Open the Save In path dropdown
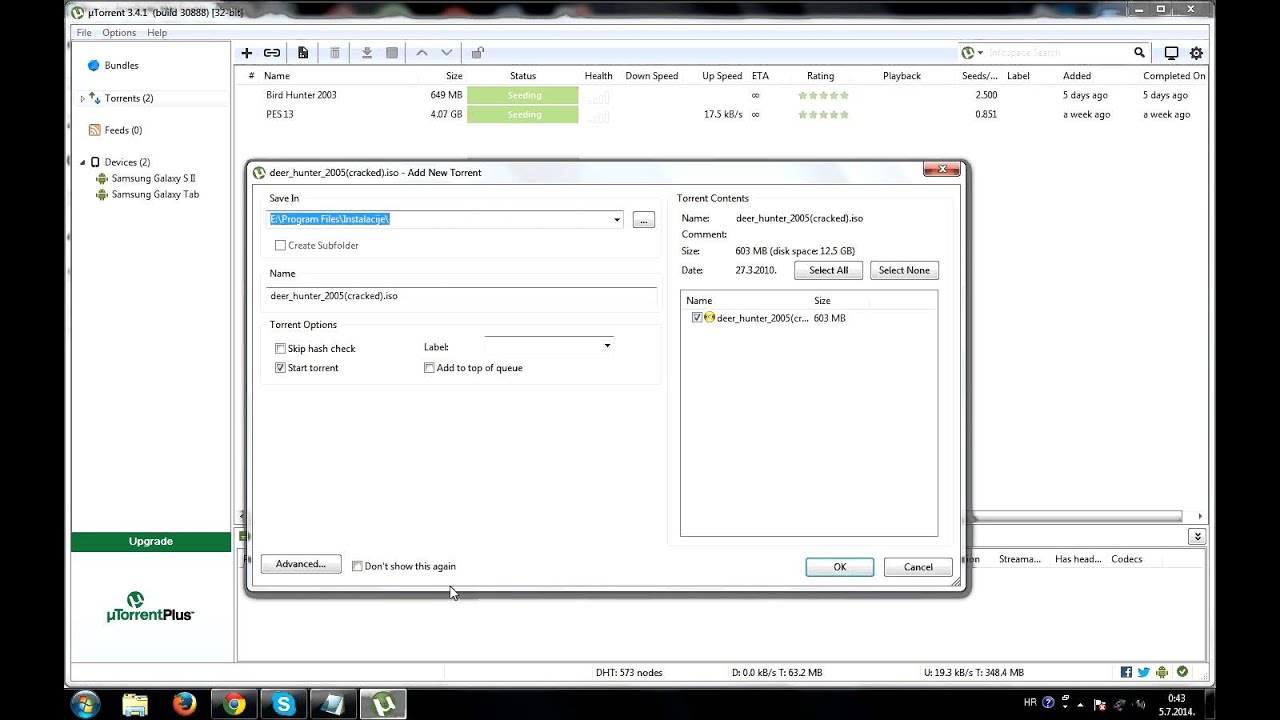This screenshot has width=1280, height=720. [x=617, y=220]
